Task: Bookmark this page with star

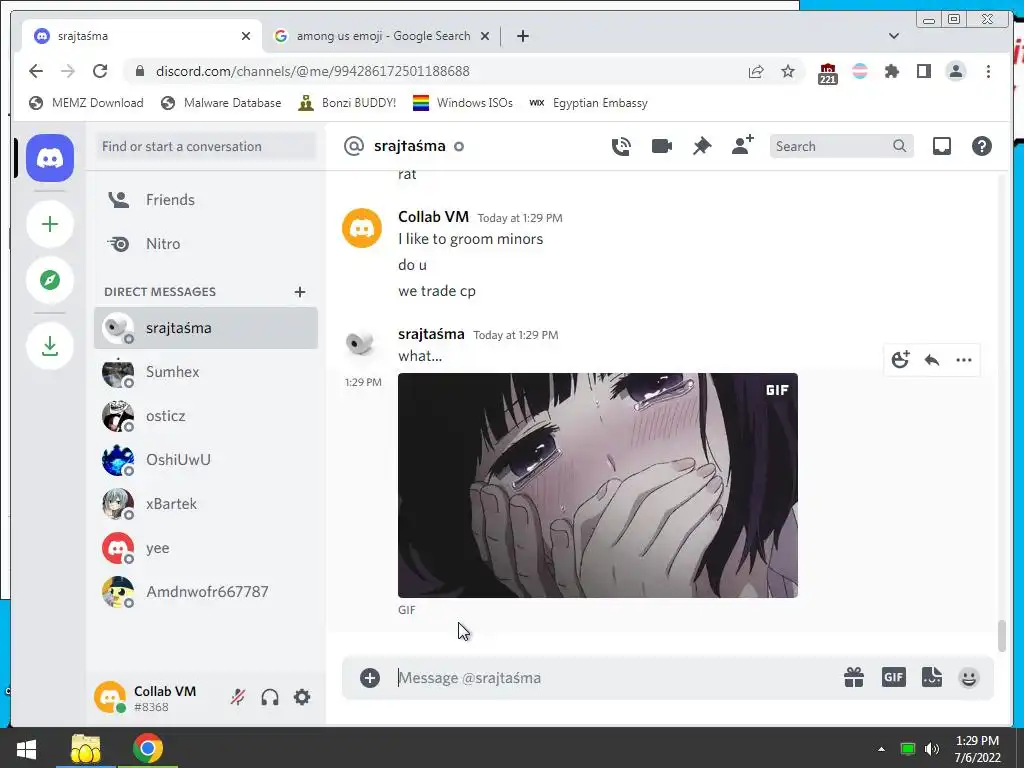Action: point(788,71)
